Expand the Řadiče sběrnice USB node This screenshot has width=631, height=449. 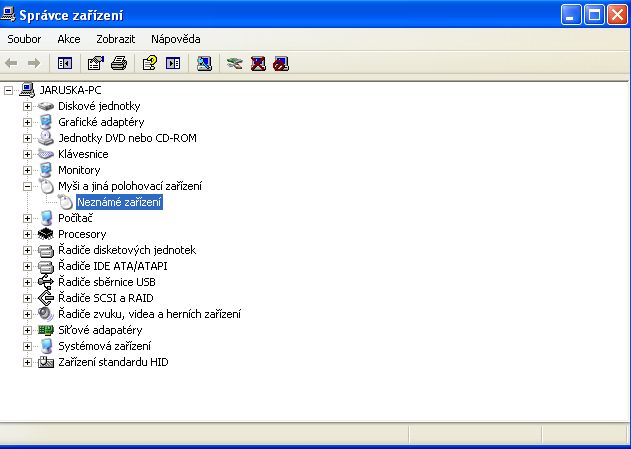[x=28, y=282]
